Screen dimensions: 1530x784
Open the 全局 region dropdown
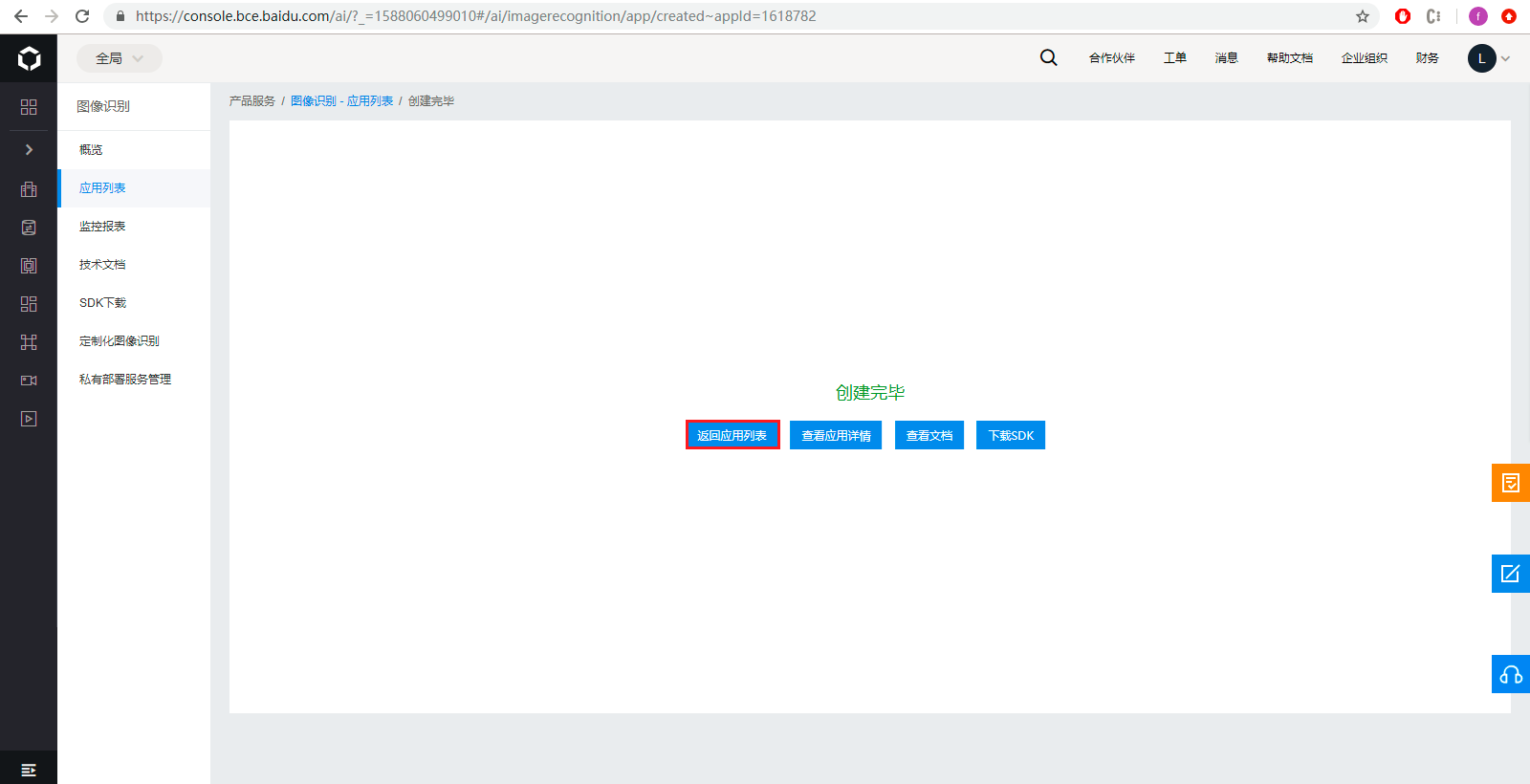(x=120, y=58)
